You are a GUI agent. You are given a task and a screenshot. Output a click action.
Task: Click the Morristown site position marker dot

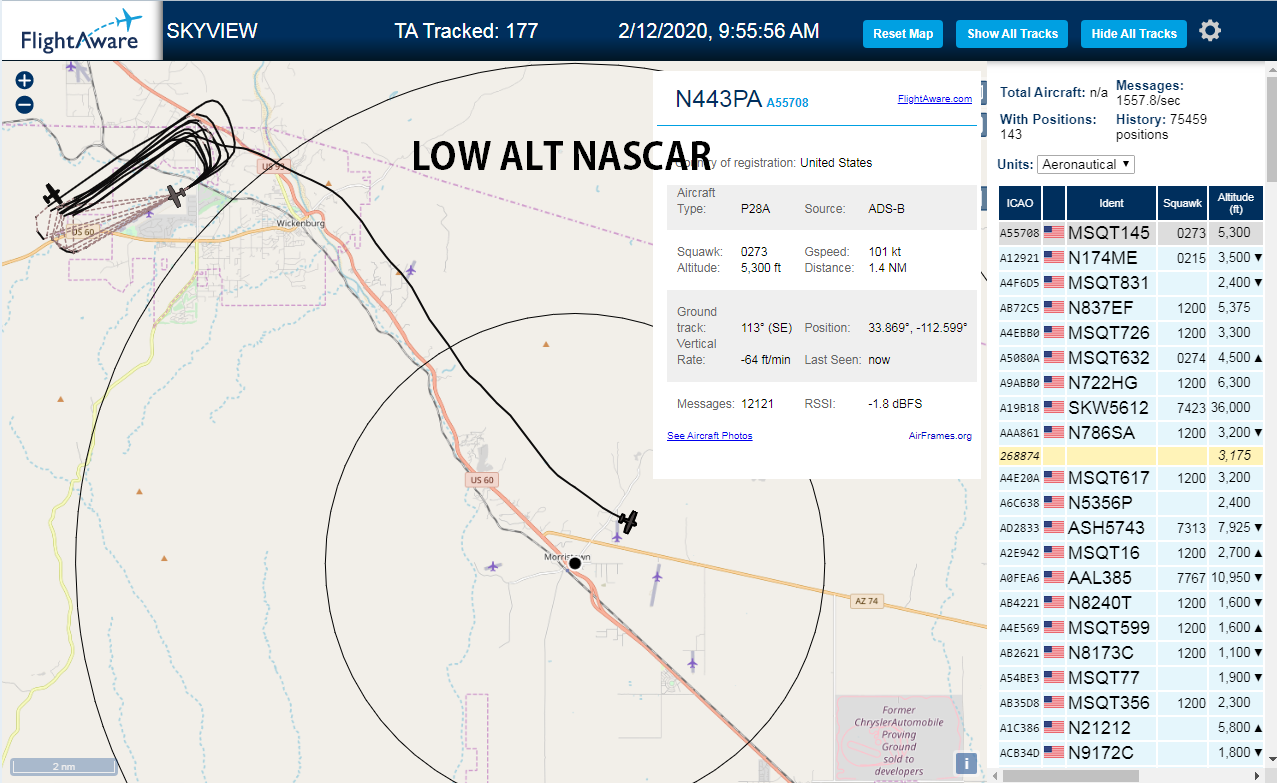tap(575, 564)
